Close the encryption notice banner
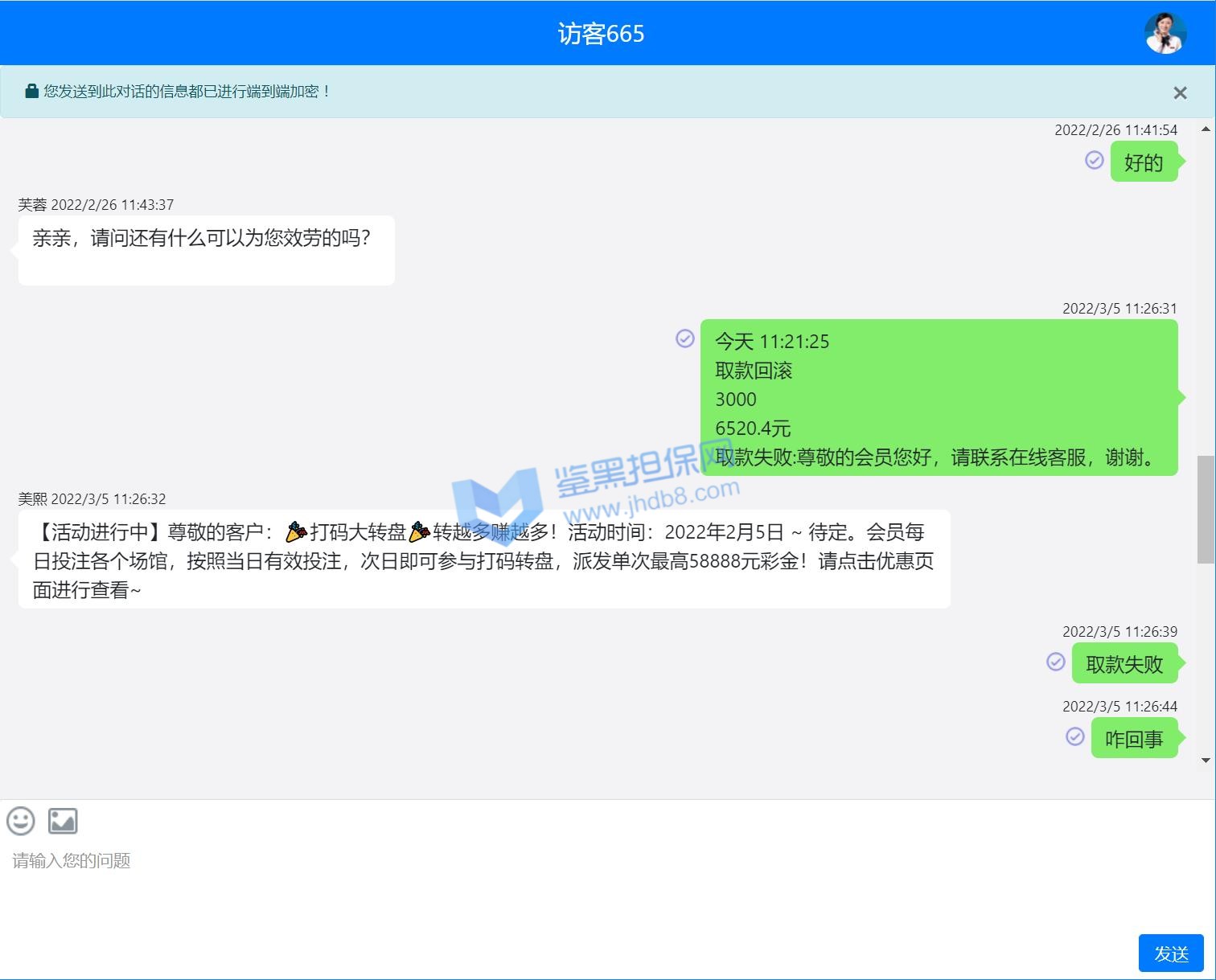The image size is (1216, 980). (x=1180, y=92)
